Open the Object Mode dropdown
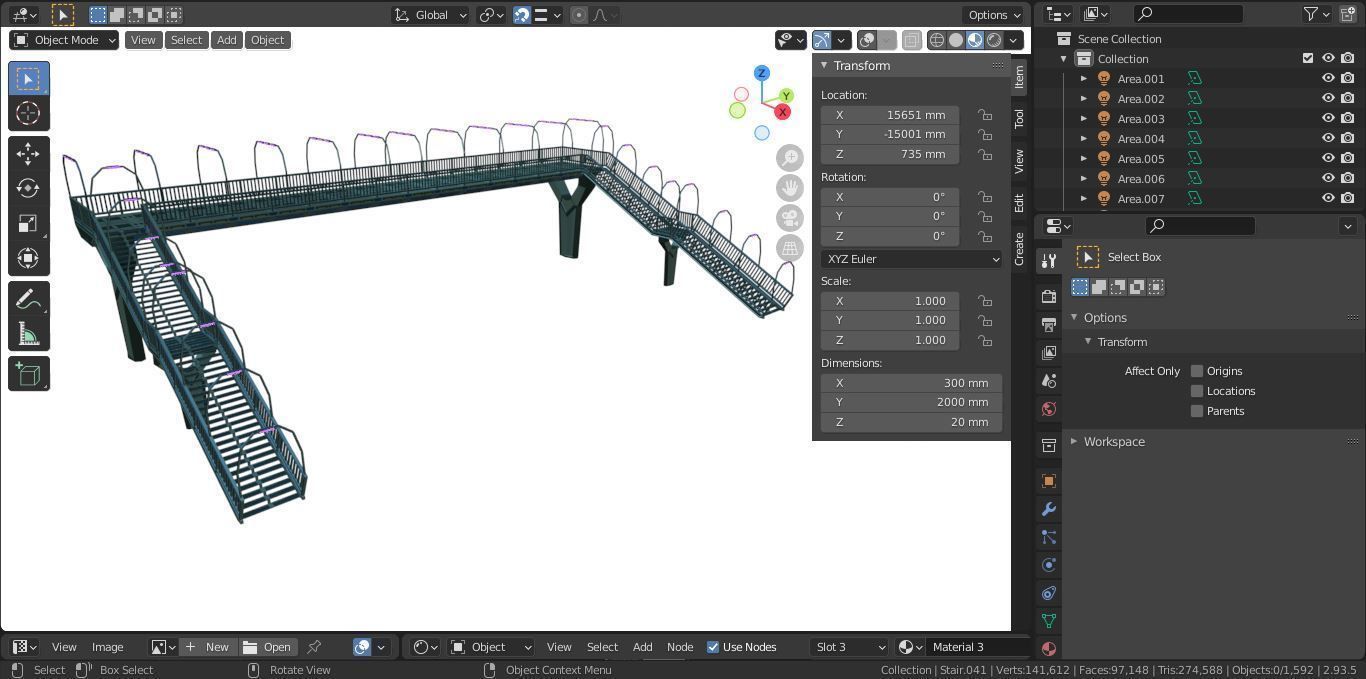 click(64, 40)
